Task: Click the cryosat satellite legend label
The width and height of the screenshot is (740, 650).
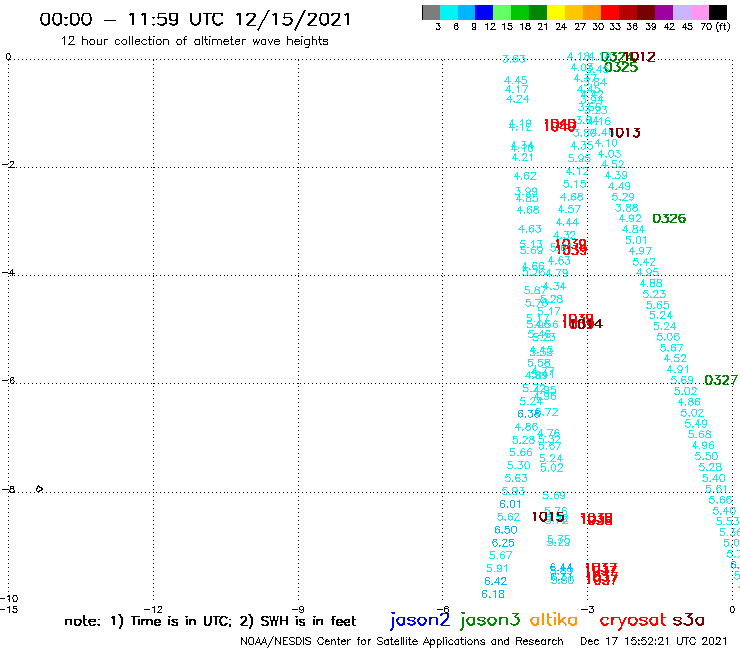Action: (x=632, y=620)
